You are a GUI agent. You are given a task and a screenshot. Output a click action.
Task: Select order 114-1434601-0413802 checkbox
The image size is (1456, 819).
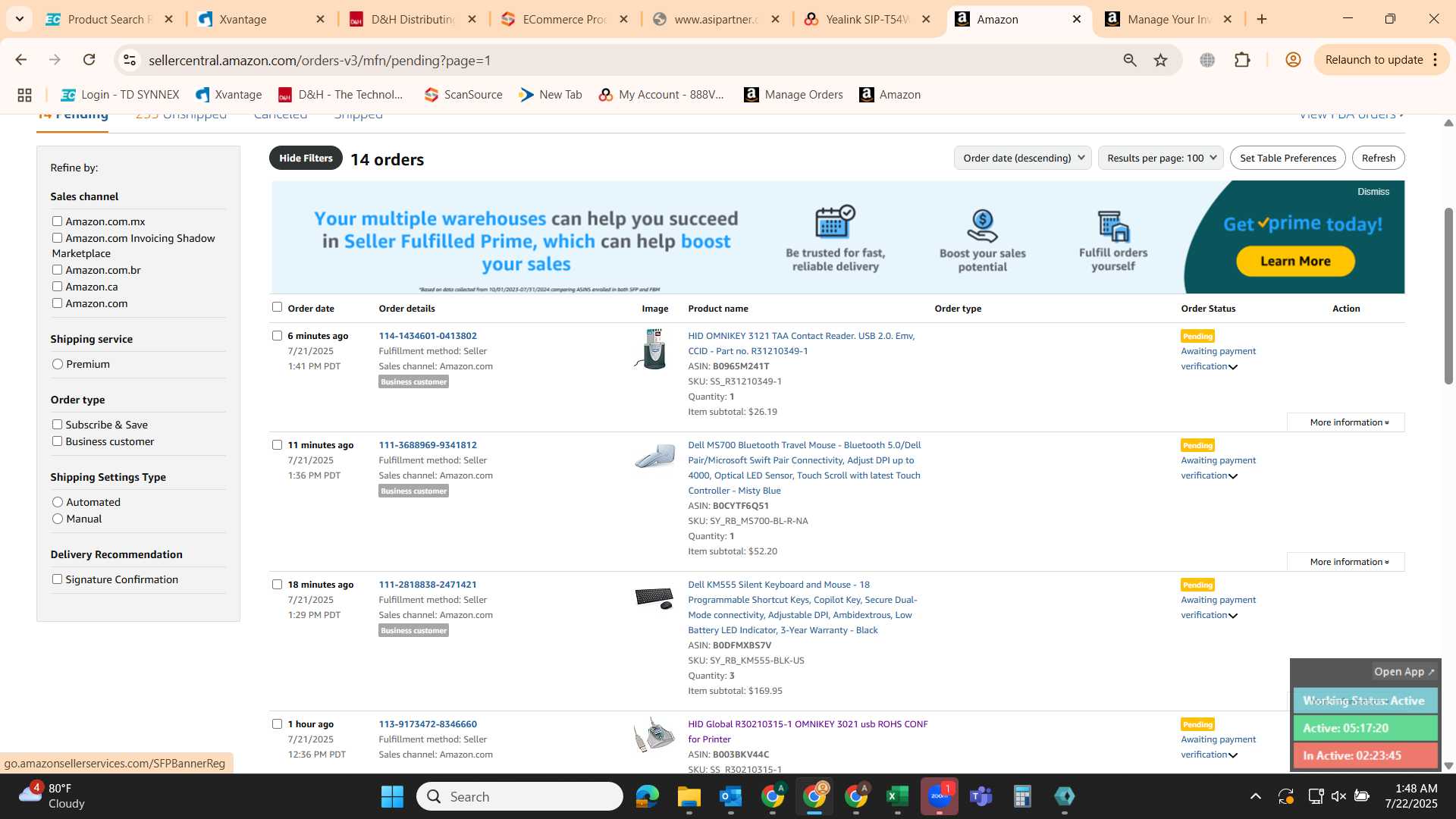277,336
